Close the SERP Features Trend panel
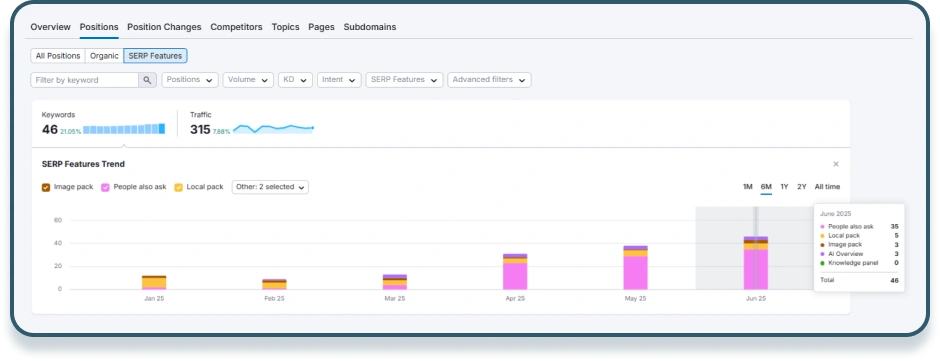The height and width of the screenshot is (361, 940). point(836,164)
